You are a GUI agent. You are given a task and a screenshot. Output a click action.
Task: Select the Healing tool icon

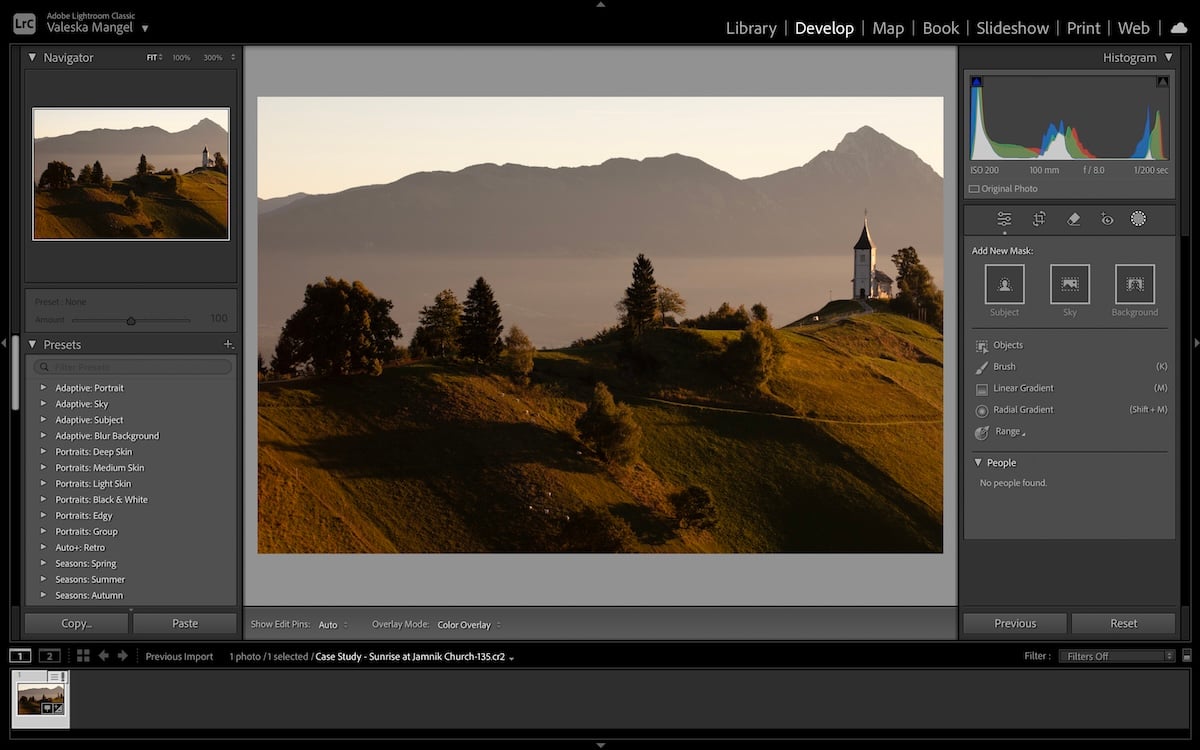click(1072, 218)
